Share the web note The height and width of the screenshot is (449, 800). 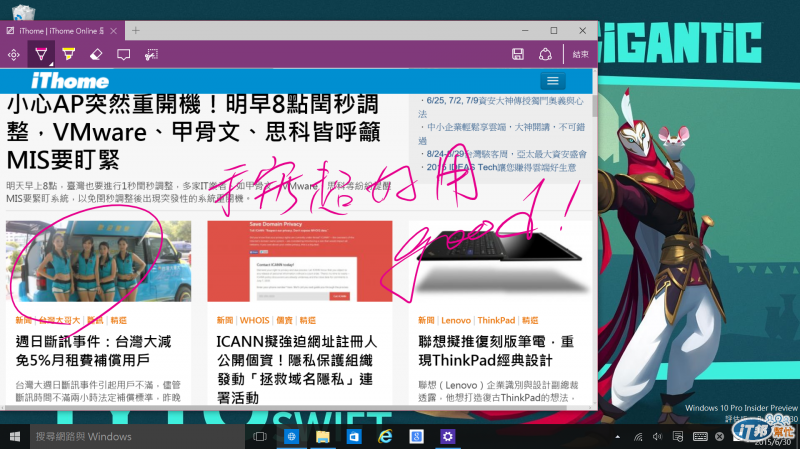pos(545,54)
